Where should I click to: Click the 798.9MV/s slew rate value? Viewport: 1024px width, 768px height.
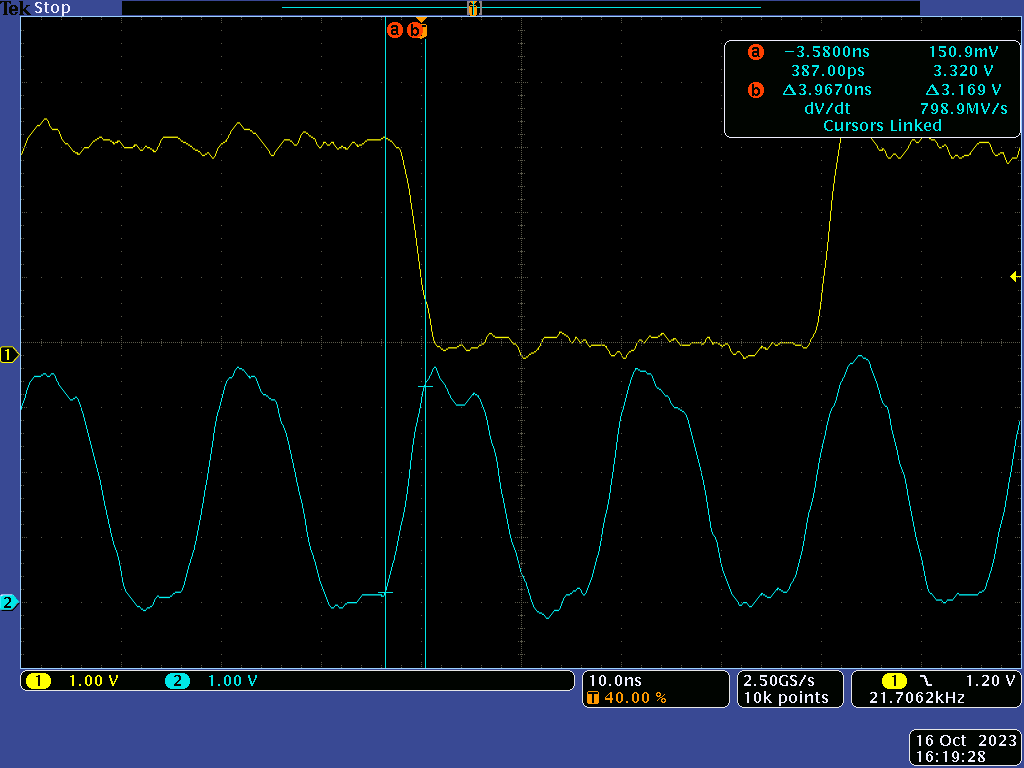(x=963, y=108)
